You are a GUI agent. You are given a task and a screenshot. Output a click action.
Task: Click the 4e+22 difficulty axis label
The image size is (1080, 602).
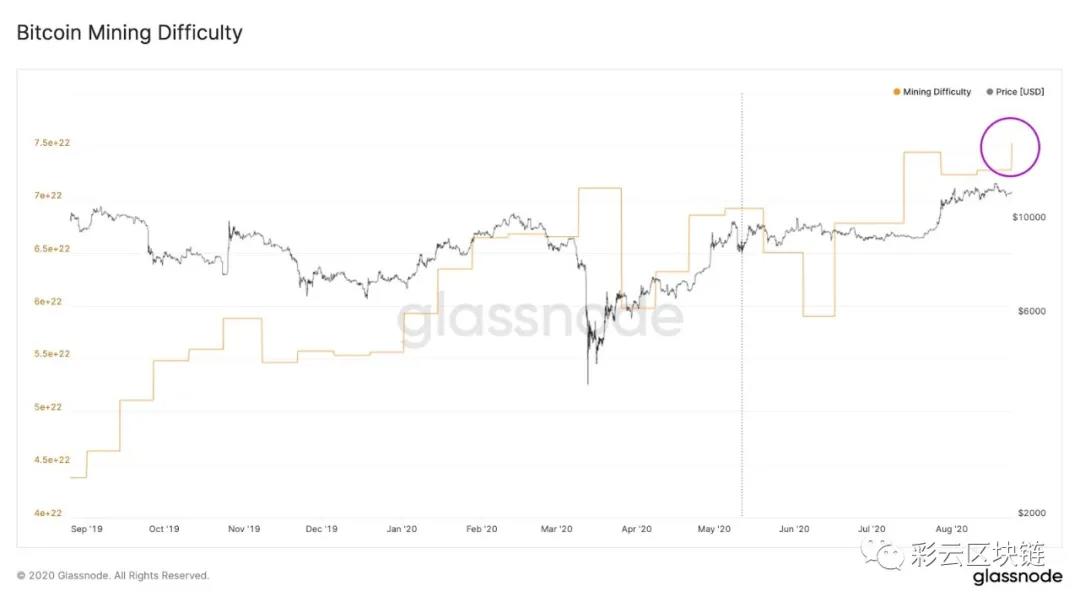pos(48,513)
